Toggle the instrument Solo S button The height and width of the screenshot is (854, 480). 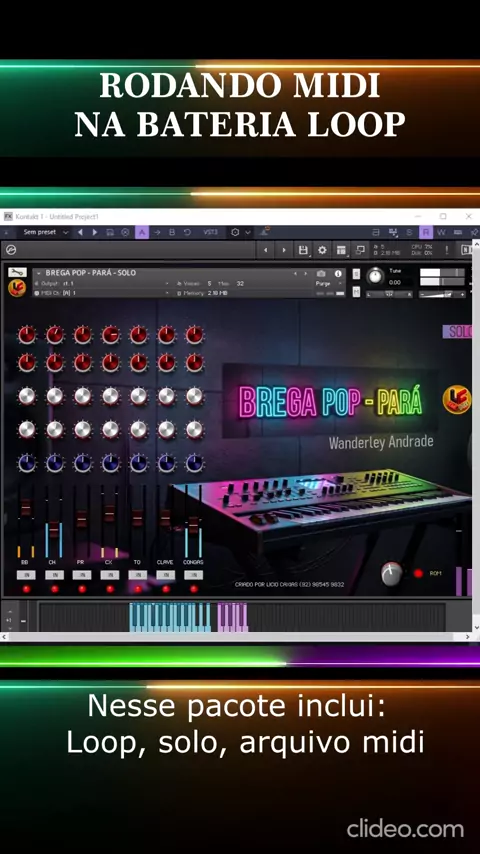pos(356,274)
